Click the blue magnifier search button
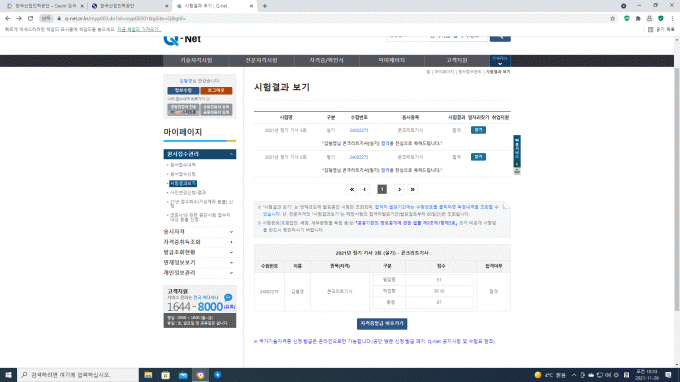This screenshot has height=382, width=680. [500, 38]
